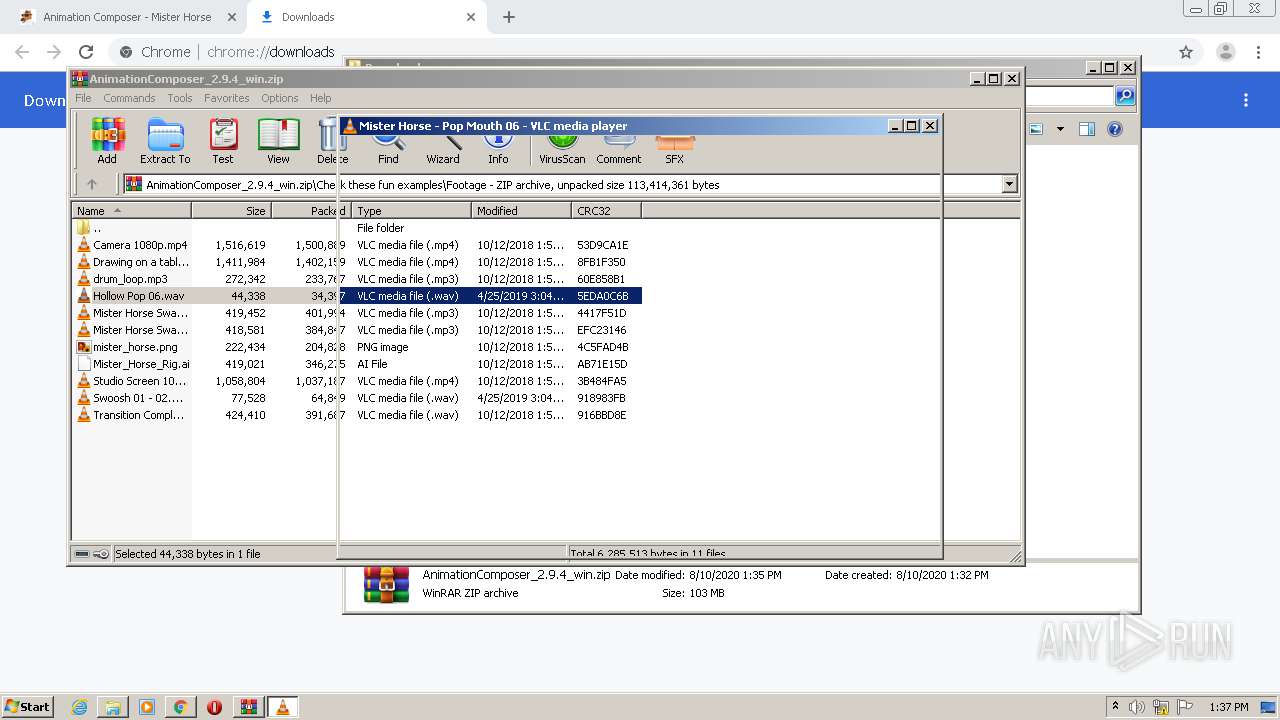Click the system tray volume icon
Viewport: 1280px width, 720px height.
point(1137,707)
